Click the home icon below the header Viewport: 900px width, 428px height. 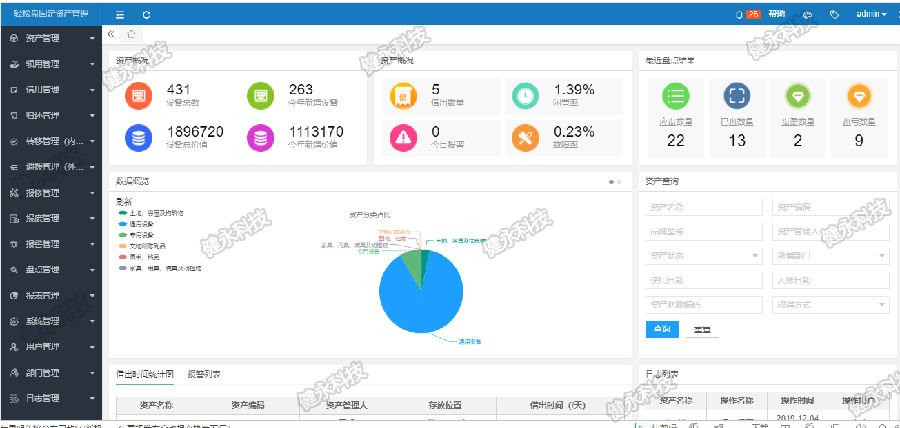(131, 34)
